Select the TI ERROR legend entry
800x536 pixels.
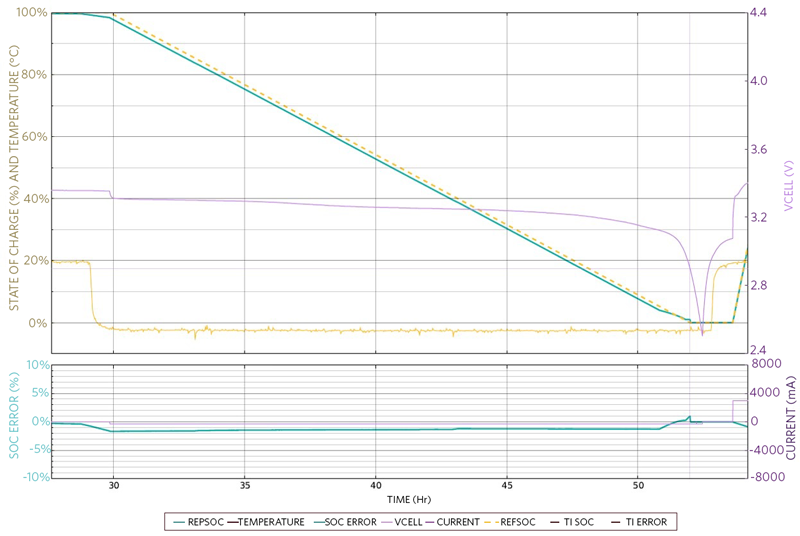click(x=639, y=522)
